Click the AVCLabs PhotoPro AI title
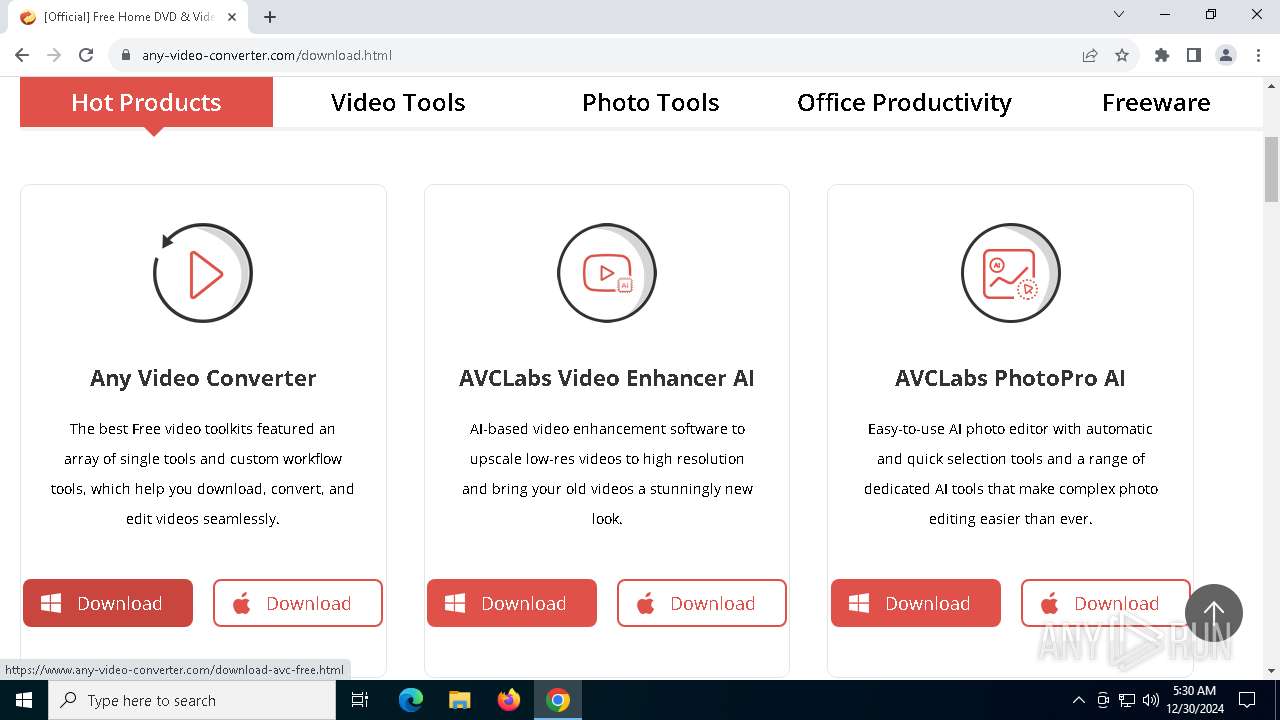This screenshot has height=720, width=1280. pyautogui.click(x=1010, y=378)
